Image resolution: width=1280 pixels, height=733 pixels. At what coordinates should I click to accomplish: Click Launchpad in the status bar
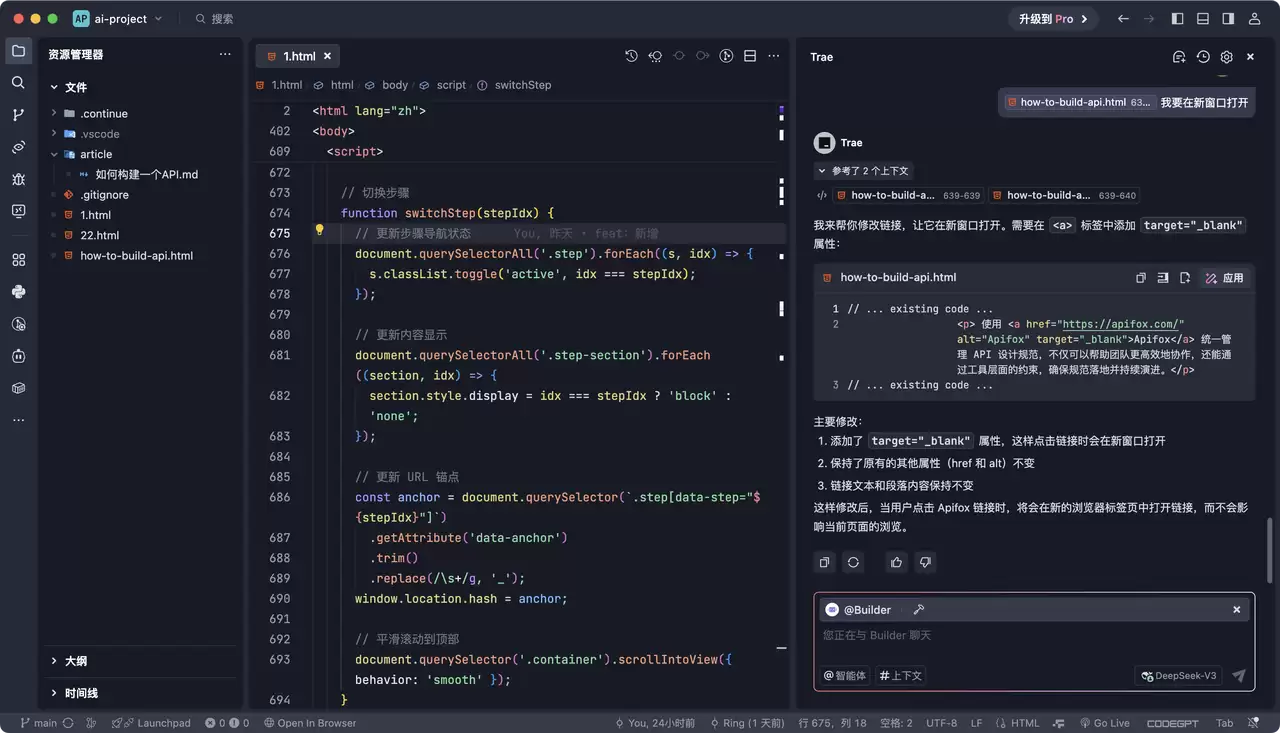(x=151, y=723)
